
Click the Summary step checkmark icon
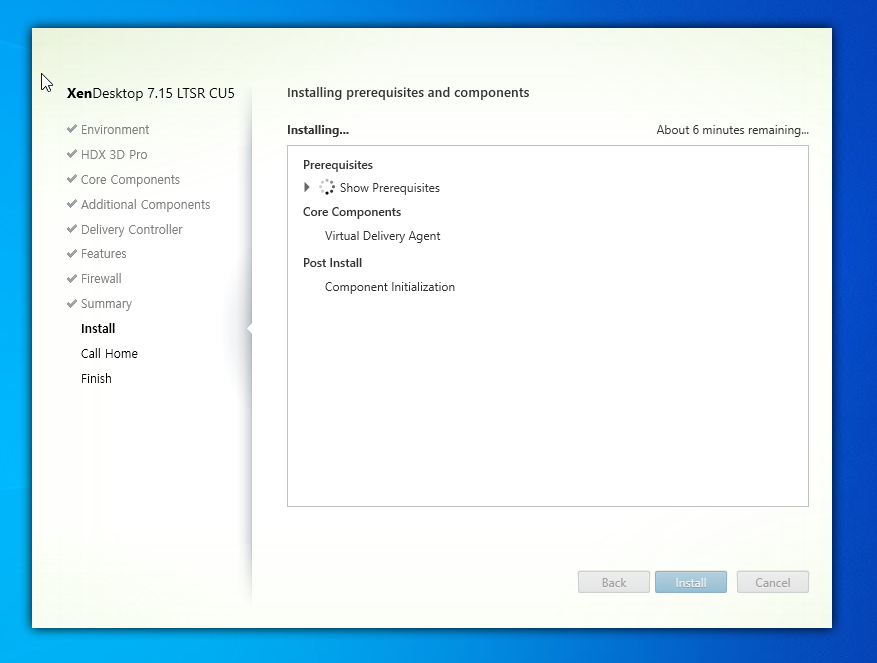coord(72,303)
